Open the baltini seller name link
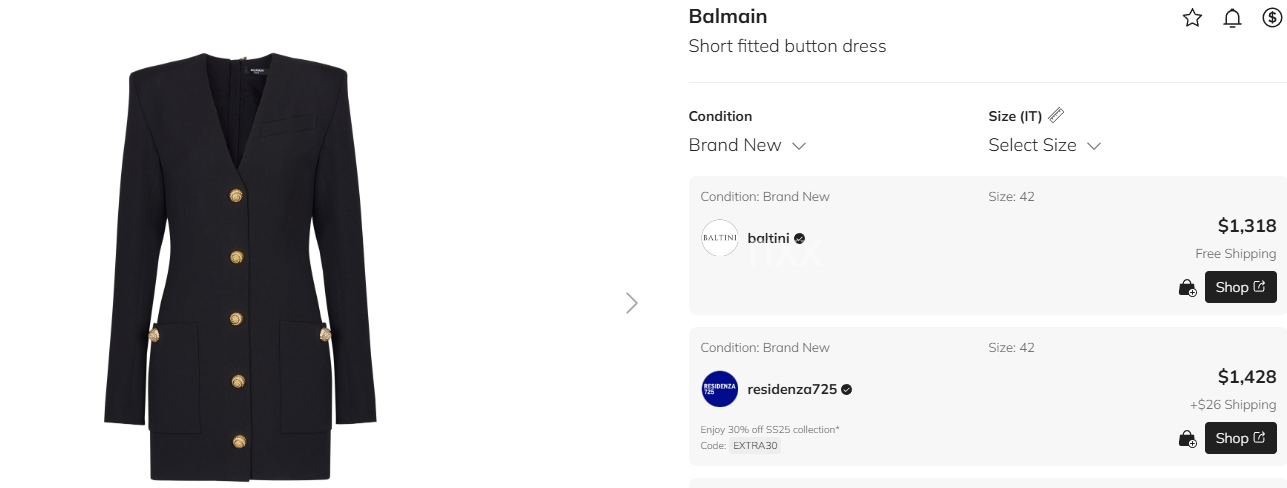This screenshot has height=488, width=1287. click(x=768, y=238)
